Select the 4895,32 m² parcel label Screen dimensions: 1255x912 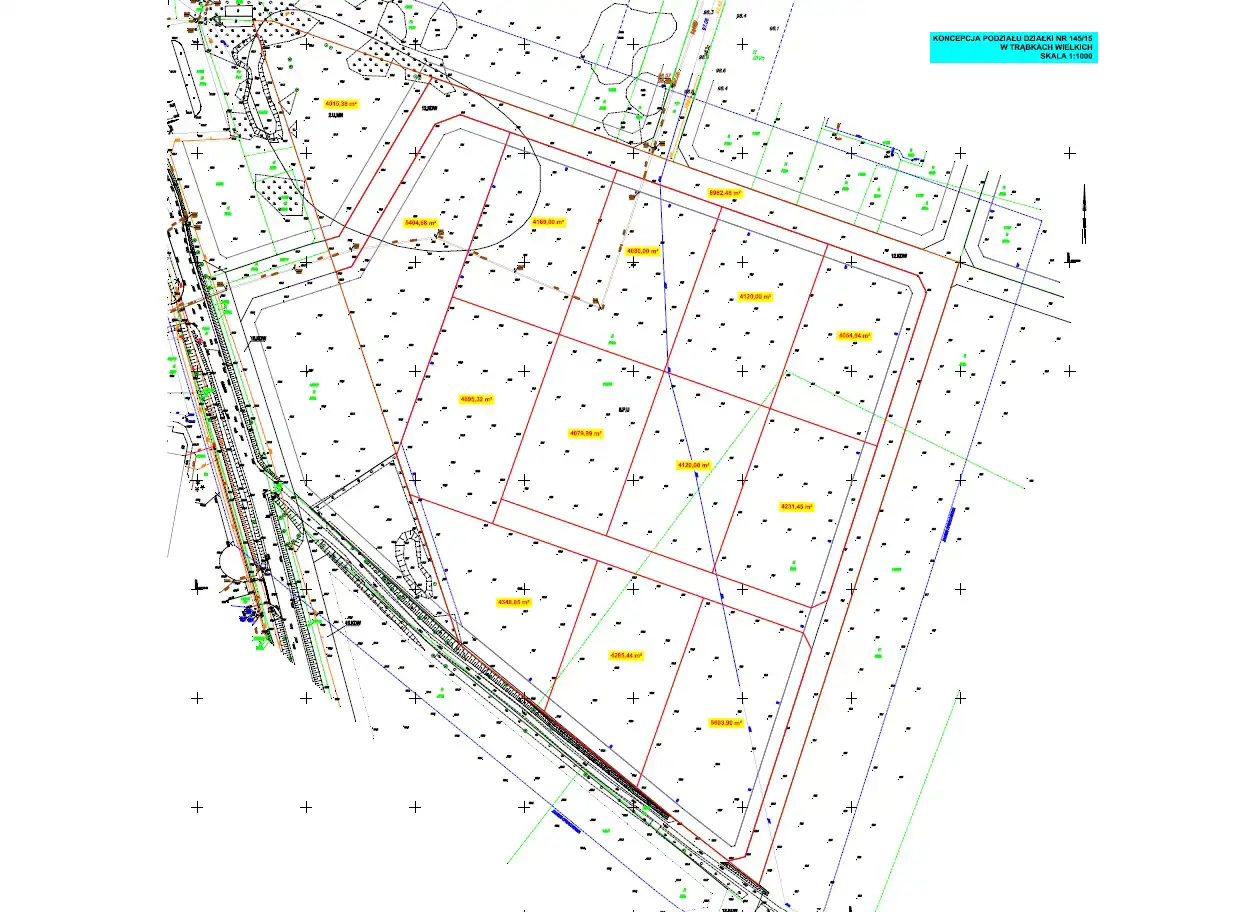[476, 399]
